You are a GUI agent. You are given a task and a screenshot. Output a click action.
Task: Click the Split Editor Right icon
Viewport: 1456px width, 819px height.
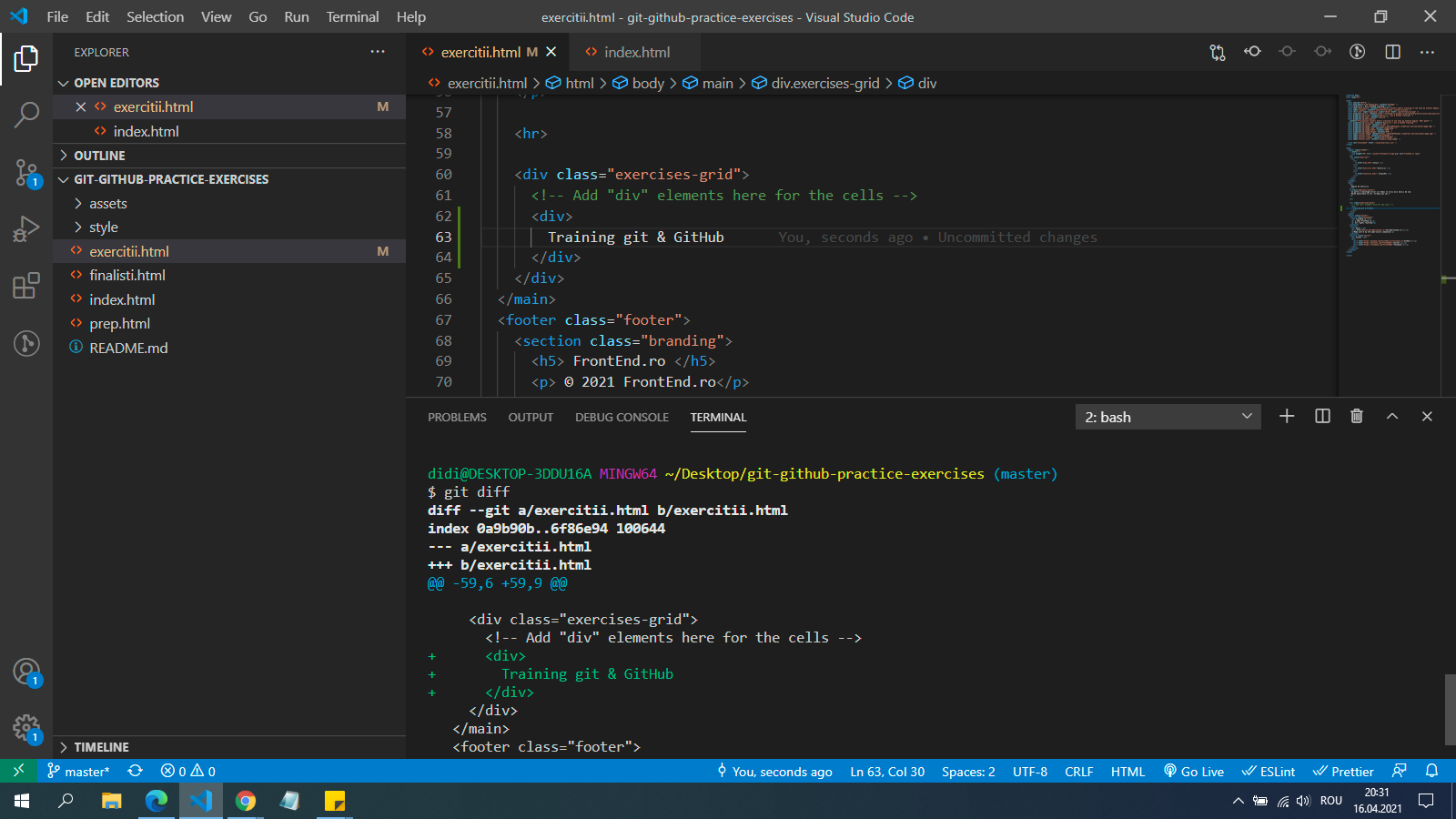click(1392, 52)
